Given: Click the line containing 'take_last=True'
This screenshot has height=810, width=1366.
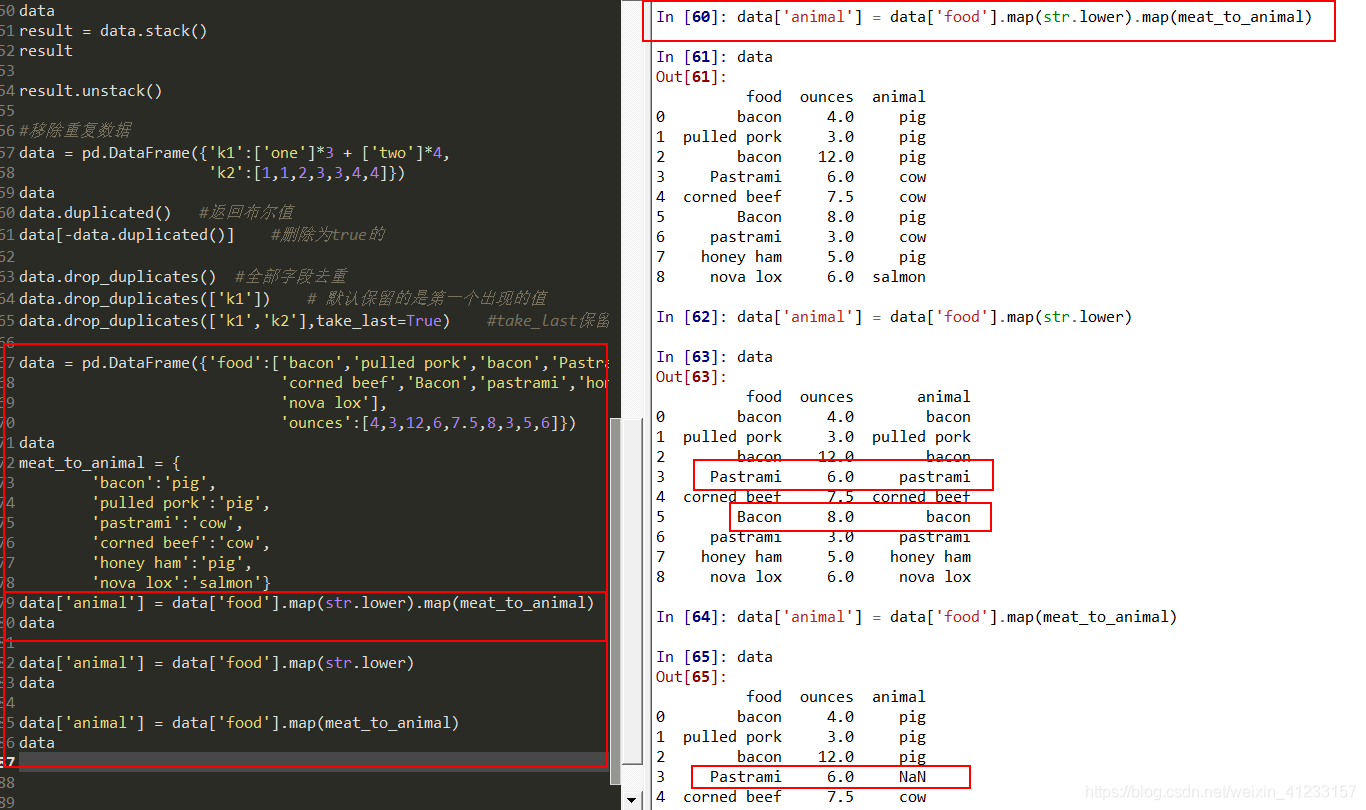Looking at the screenshot, I should (313, 320).
